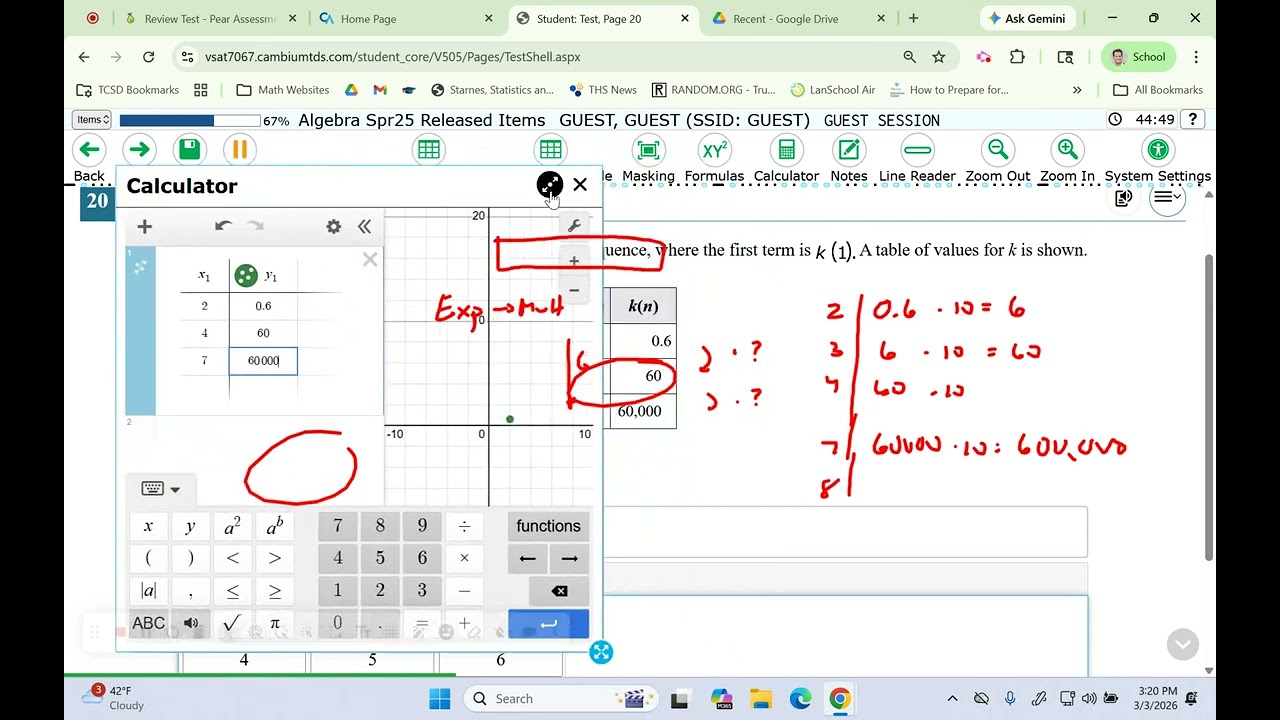Expand hidden bookmarks chevron
This screenshot has height=720, width=1280.
tap(1077, 90)
